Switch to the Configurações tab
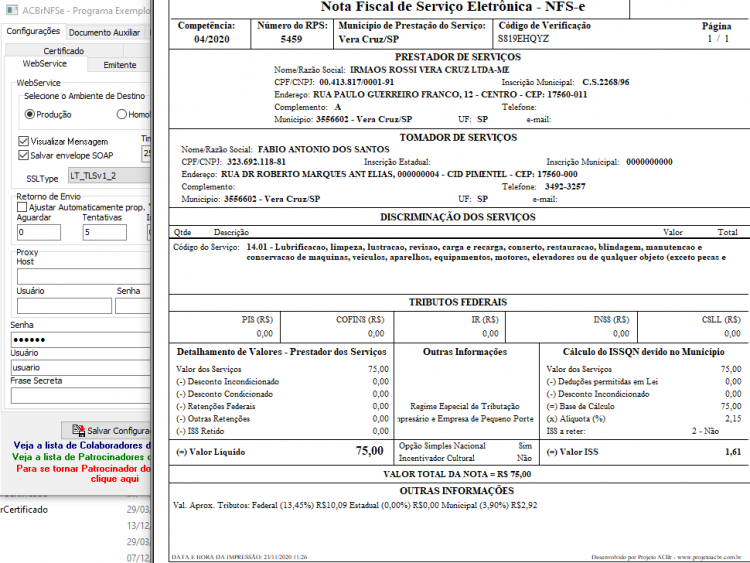The image size is (750, 563). tap(33, 31)
